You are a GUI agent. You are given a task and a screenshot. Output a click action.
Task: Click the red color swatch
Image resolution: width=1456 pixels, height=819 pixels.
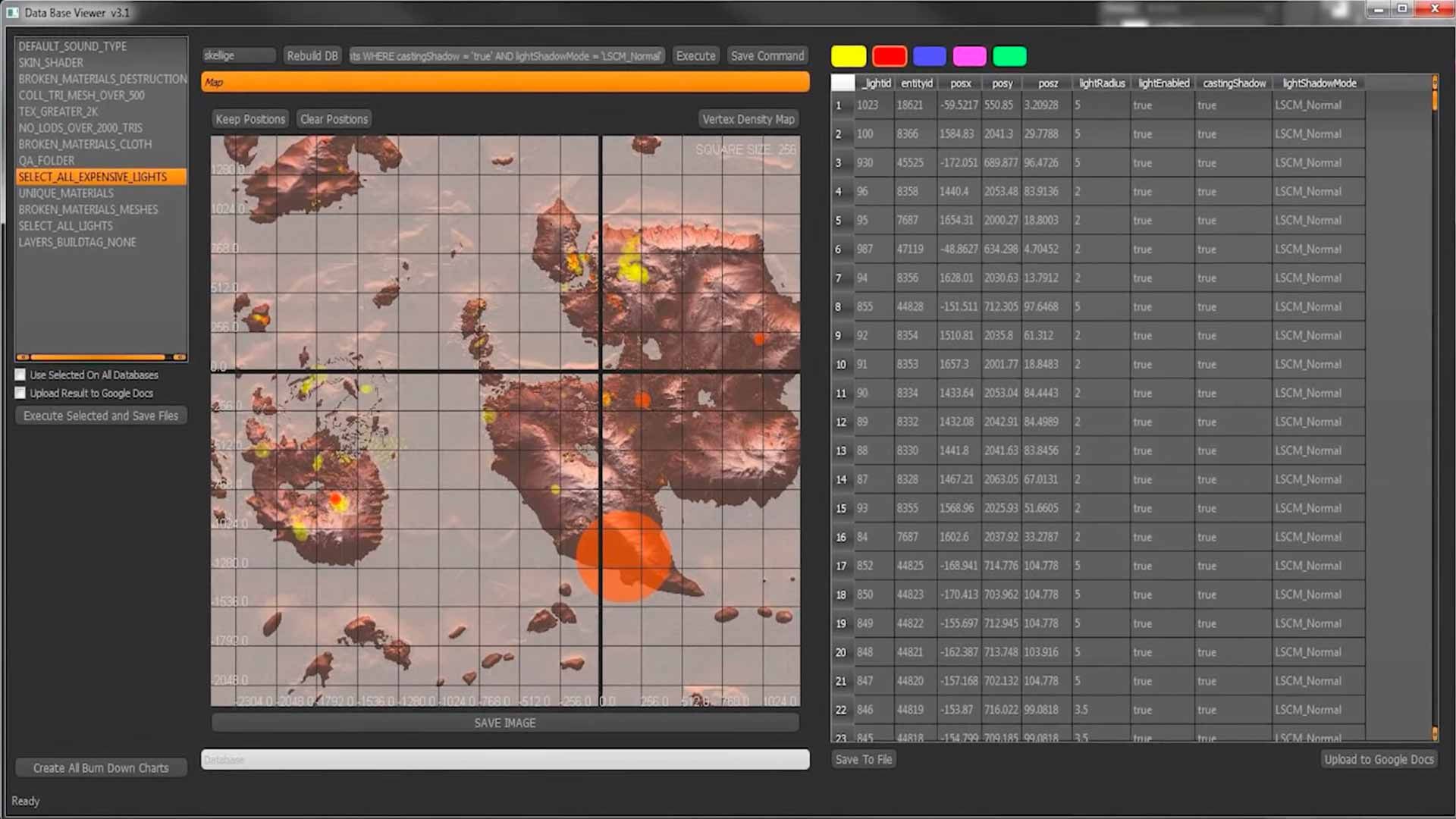point(889,56)
